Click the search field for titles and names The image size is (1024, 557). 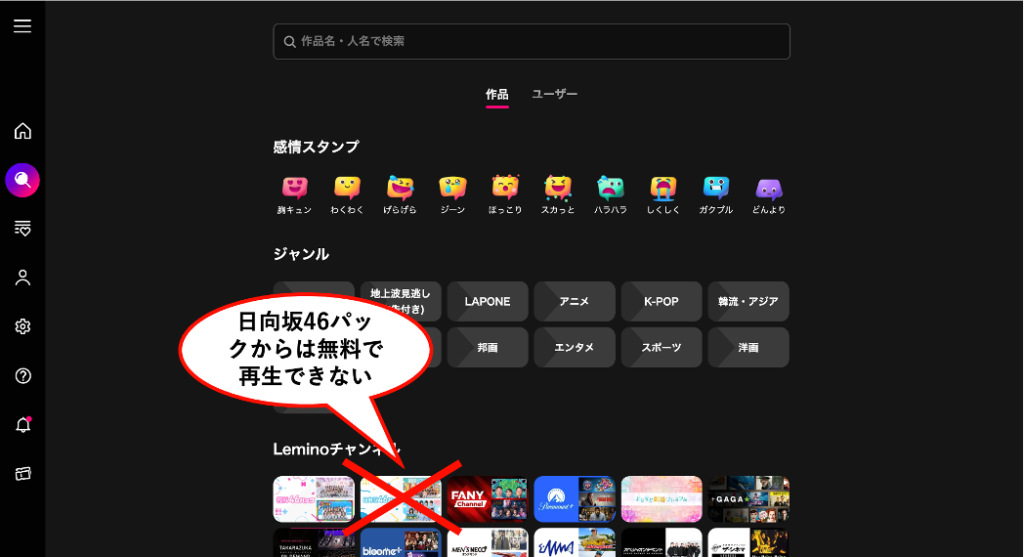coord(531,42)
